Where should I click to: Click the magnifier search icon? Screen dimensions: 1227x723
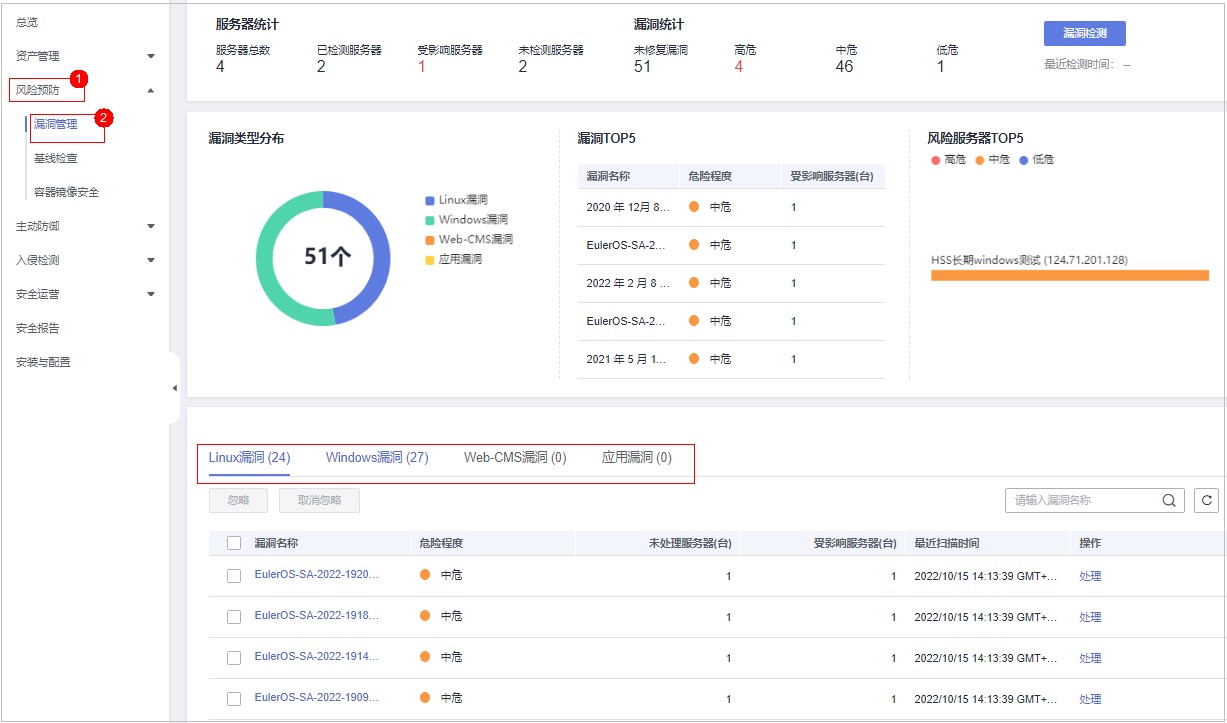[x=1168, y=501]
